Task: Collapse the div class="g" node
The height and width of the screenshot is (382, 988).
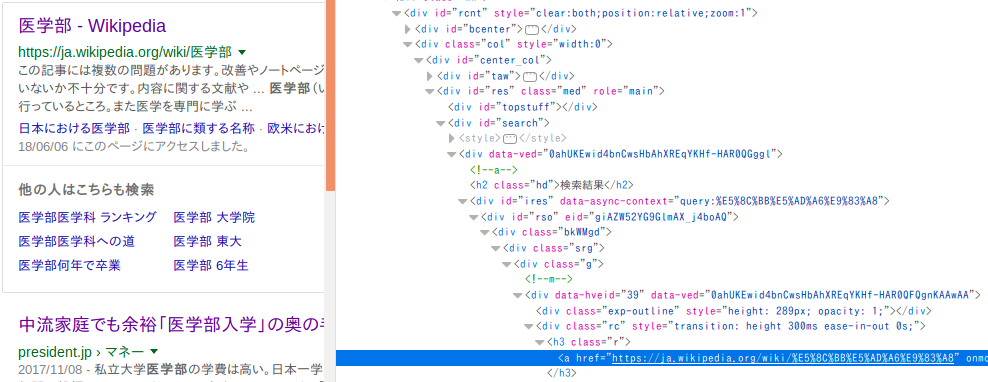Action: [507, 265]
